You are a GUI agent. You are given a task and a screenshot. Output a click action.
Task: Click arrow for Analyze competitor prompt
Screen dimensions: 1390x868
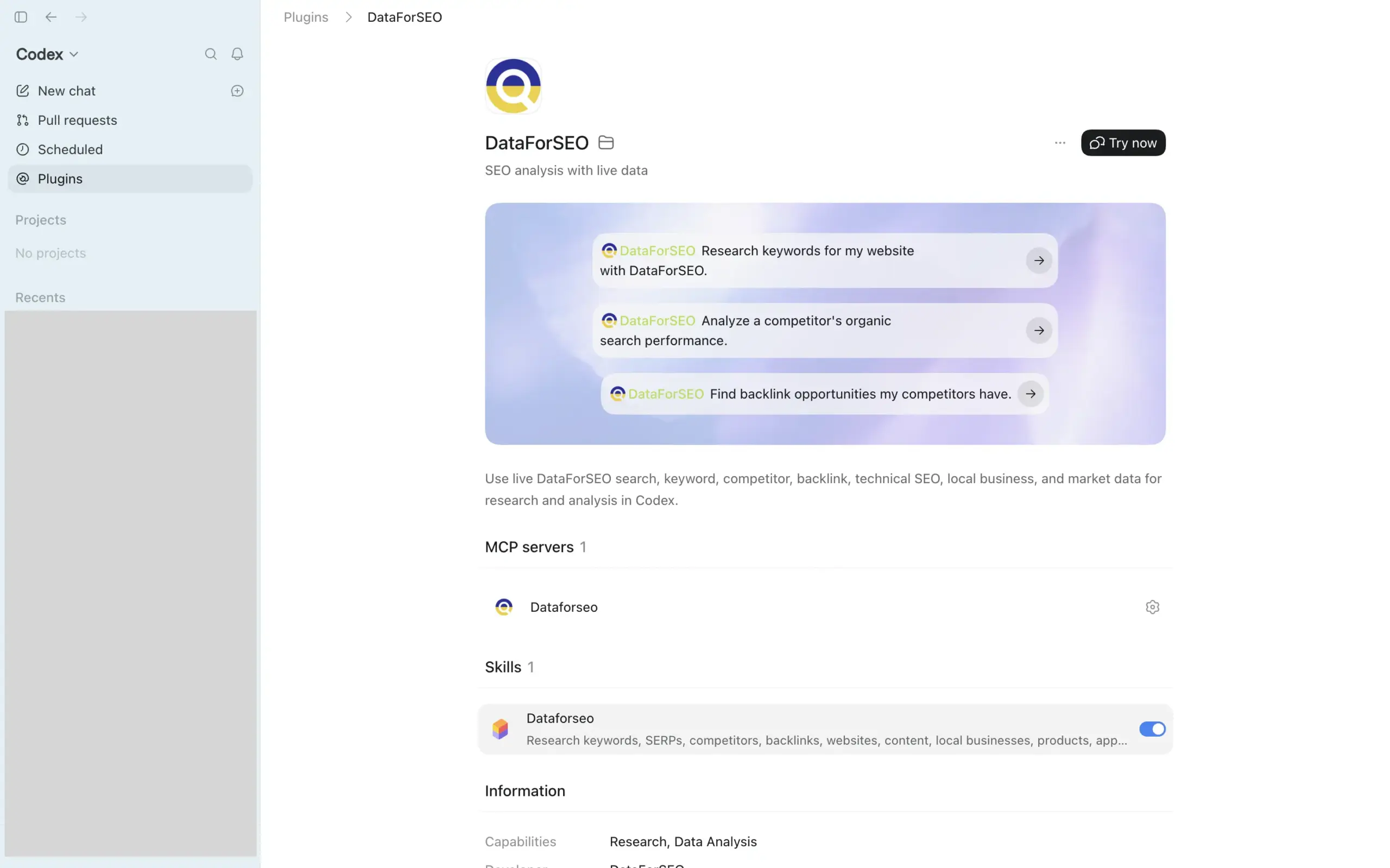pos(1039,331)
